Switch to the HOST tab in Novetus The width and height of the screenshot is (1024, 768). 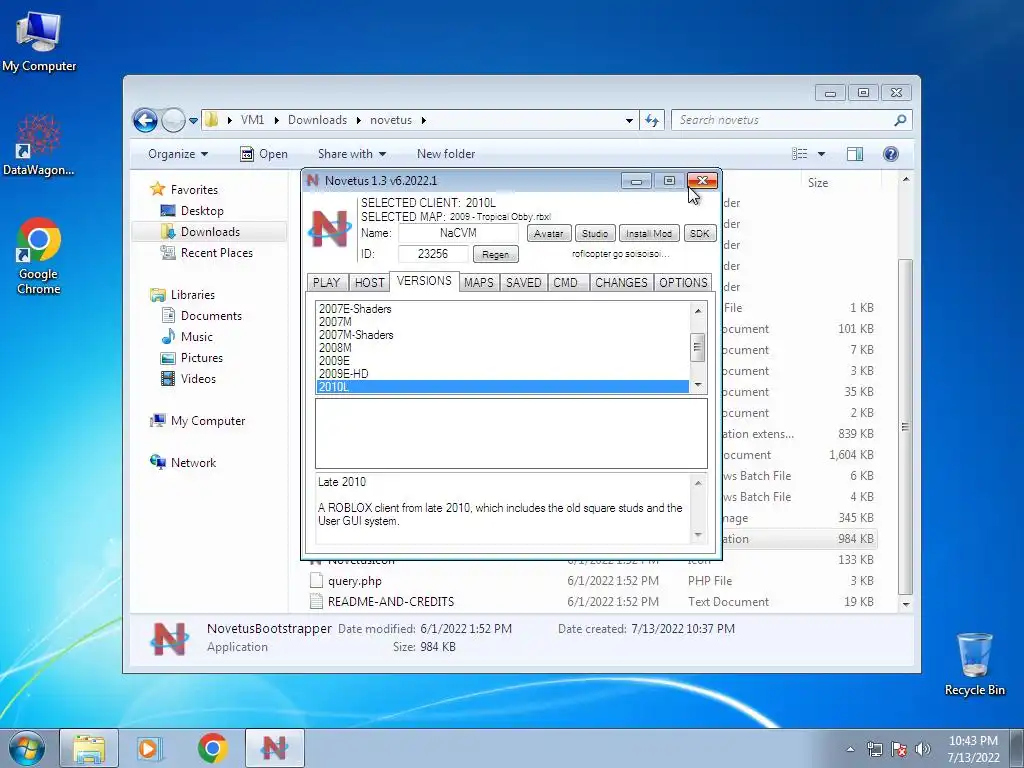click(370, 283)
